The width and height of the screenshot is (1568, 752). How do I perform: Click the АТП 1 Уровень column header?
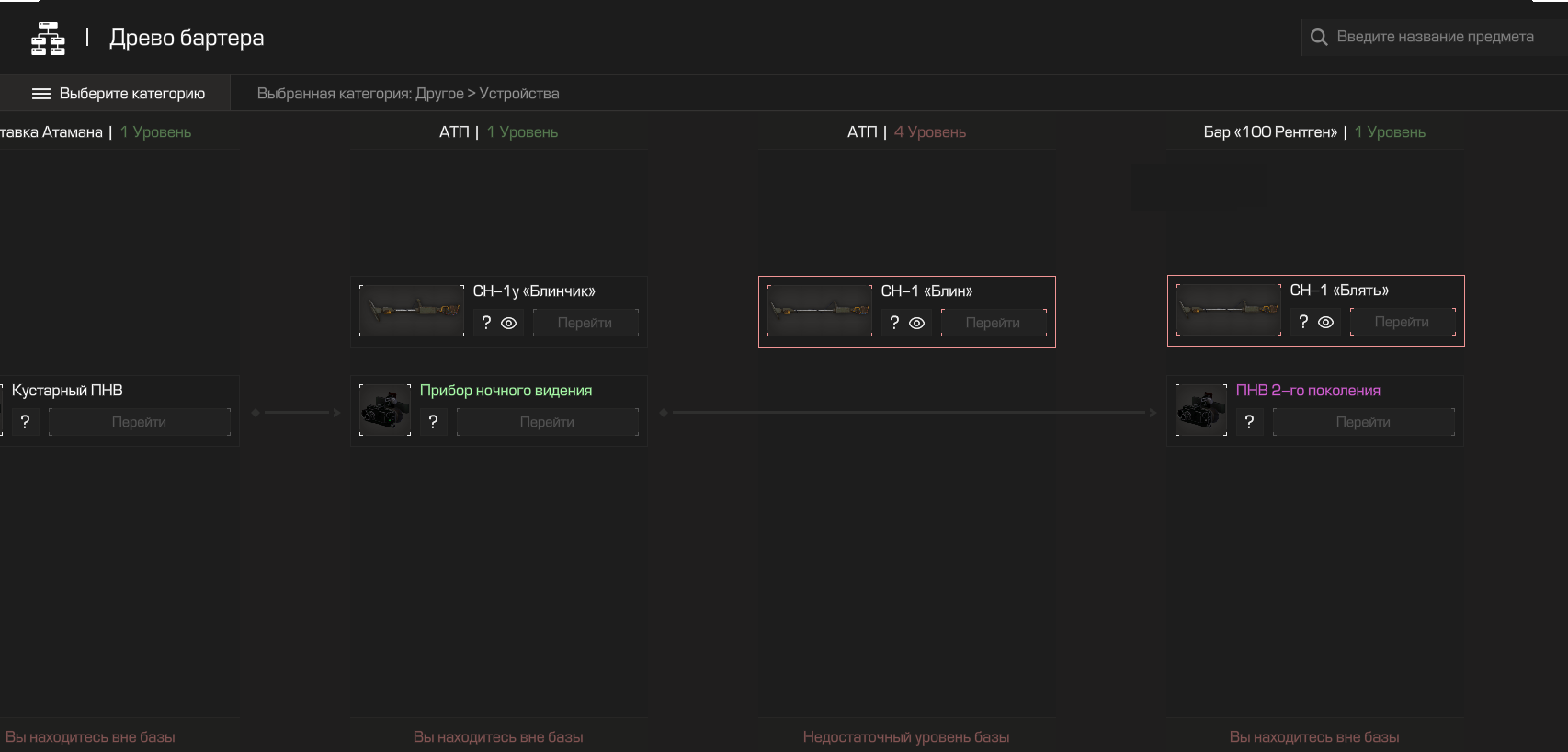(498, 132)
